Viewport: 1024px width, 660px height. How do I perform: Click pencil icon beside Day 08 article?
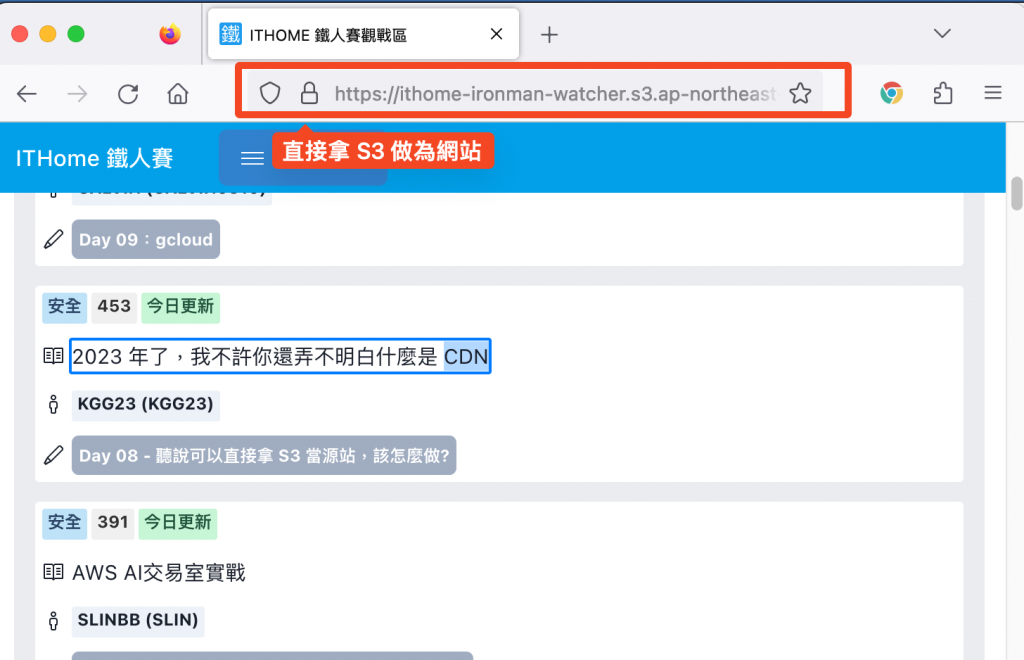pyautogui.click(x=54, y=455)
